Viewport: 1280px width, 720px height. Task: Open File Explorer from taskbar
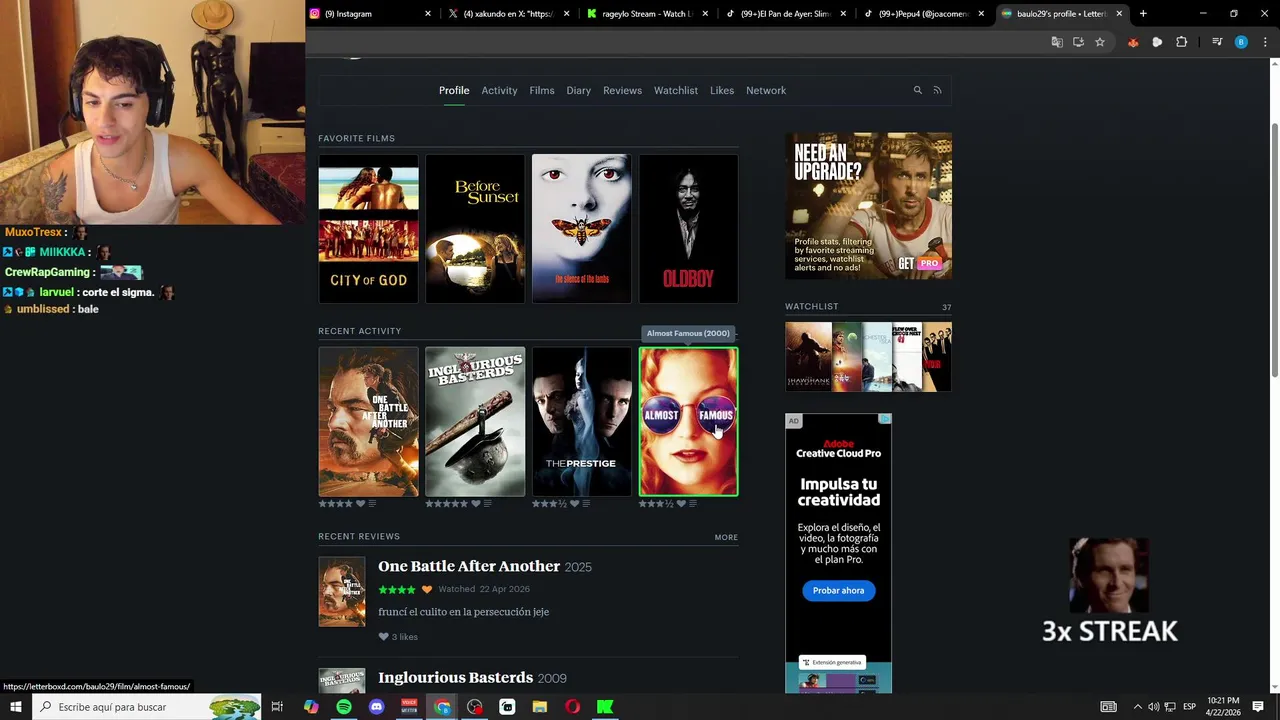pos(540,707)
